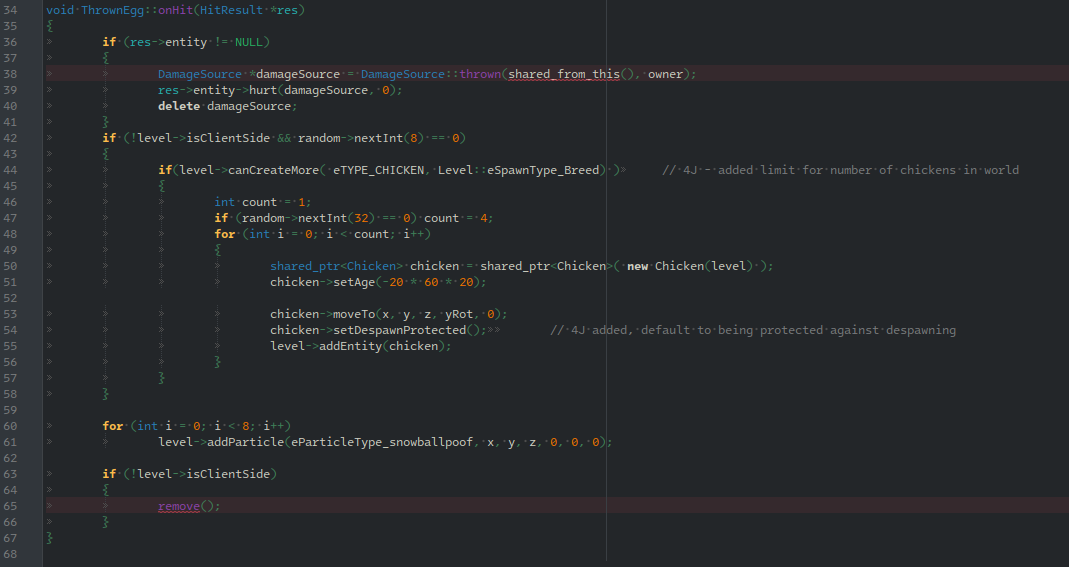Click the for keyword on line 60
Viewport: 1069px width, 567px height.
point(112,427)
